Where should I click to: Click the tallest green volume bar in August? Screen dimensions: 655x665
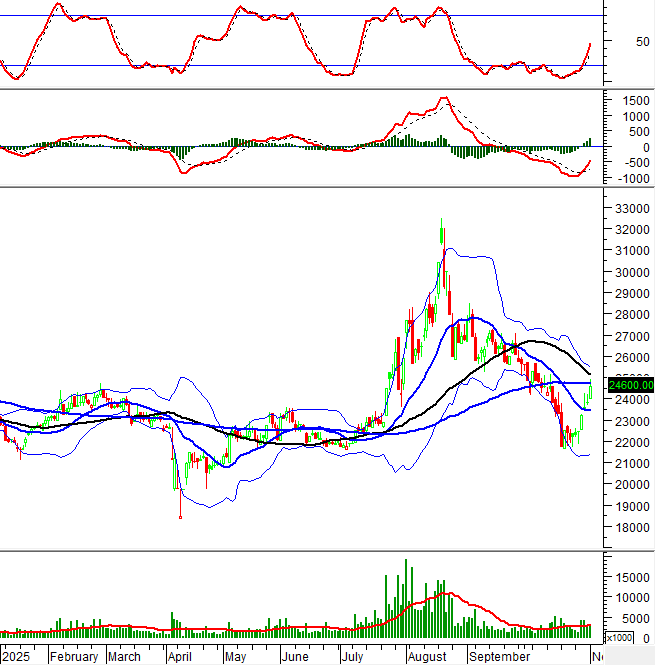point(406,598)
